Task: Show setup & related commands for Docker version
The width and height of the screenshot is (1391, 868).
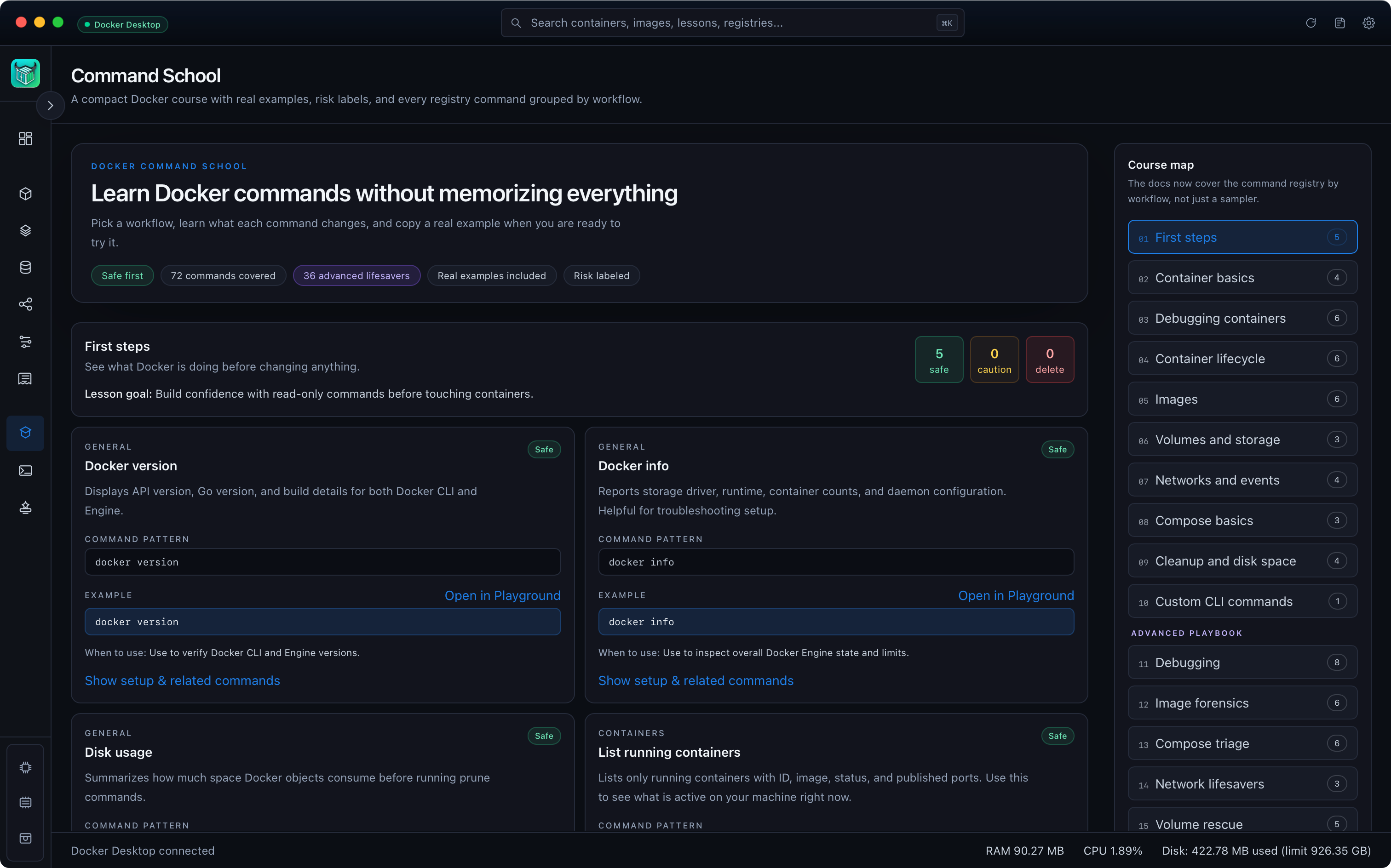Action: (x=183, y=680)
